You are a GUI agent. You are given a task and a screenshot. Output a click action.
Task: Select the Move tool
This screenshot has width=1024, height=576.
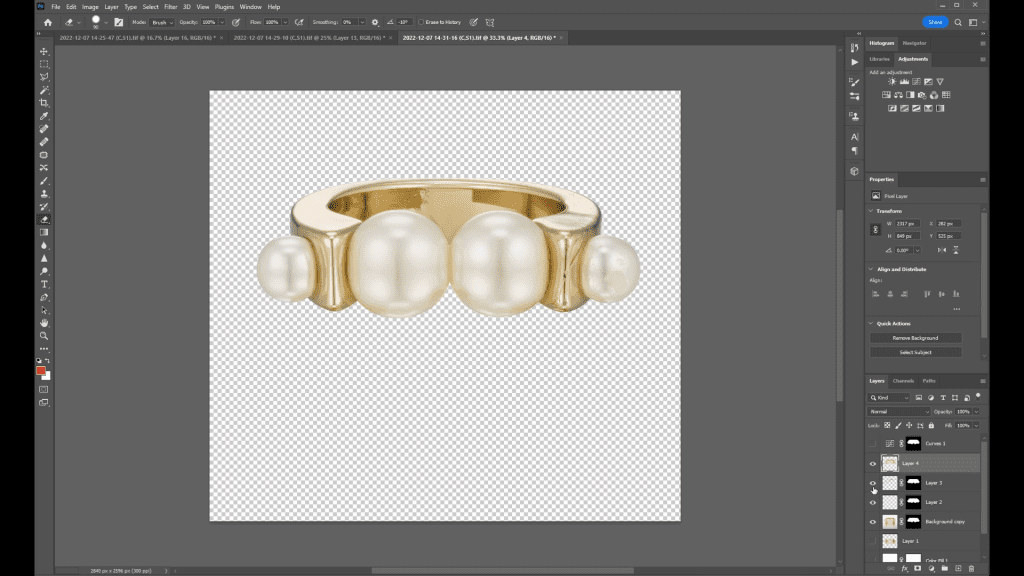pyautogui.click(x=44, y=51)
